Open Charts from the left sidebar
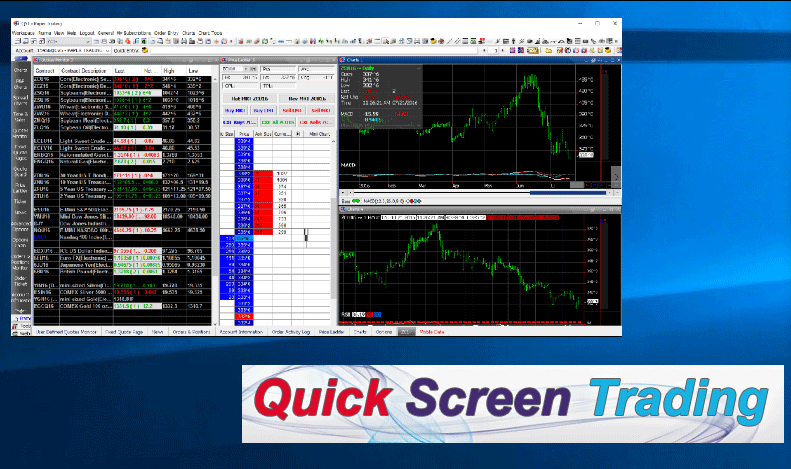The height and width of the screenshot is (469, 791). tap(20, 72)
